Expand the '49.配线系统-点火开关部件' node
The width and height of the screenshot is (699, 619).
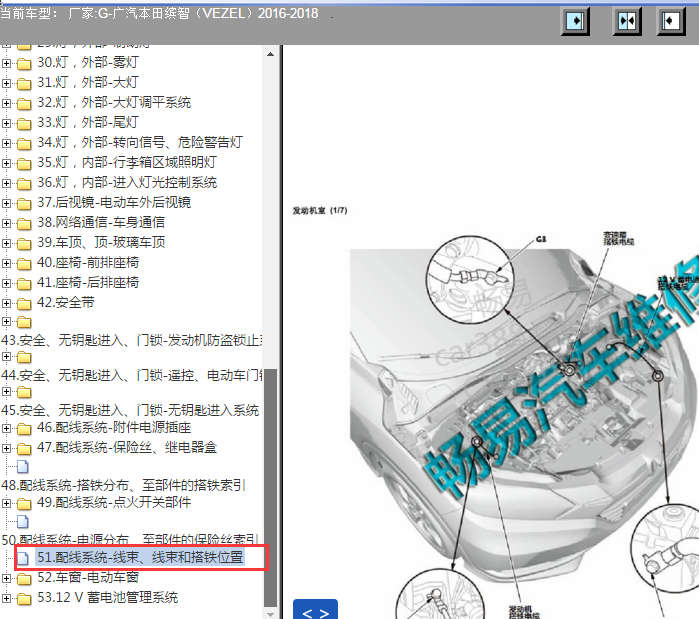click(x=6, y=504)
